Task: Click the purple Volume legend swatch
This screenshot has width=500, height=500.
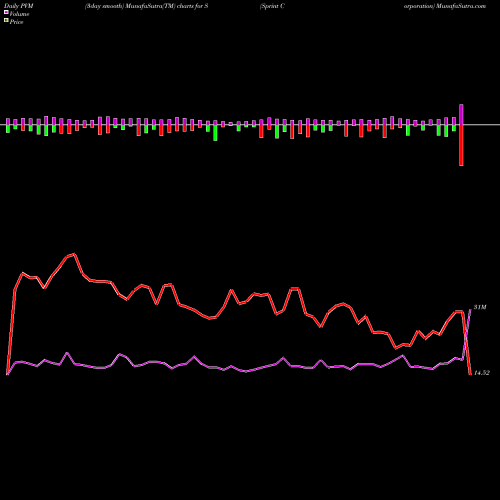Action: pos(6,13)
